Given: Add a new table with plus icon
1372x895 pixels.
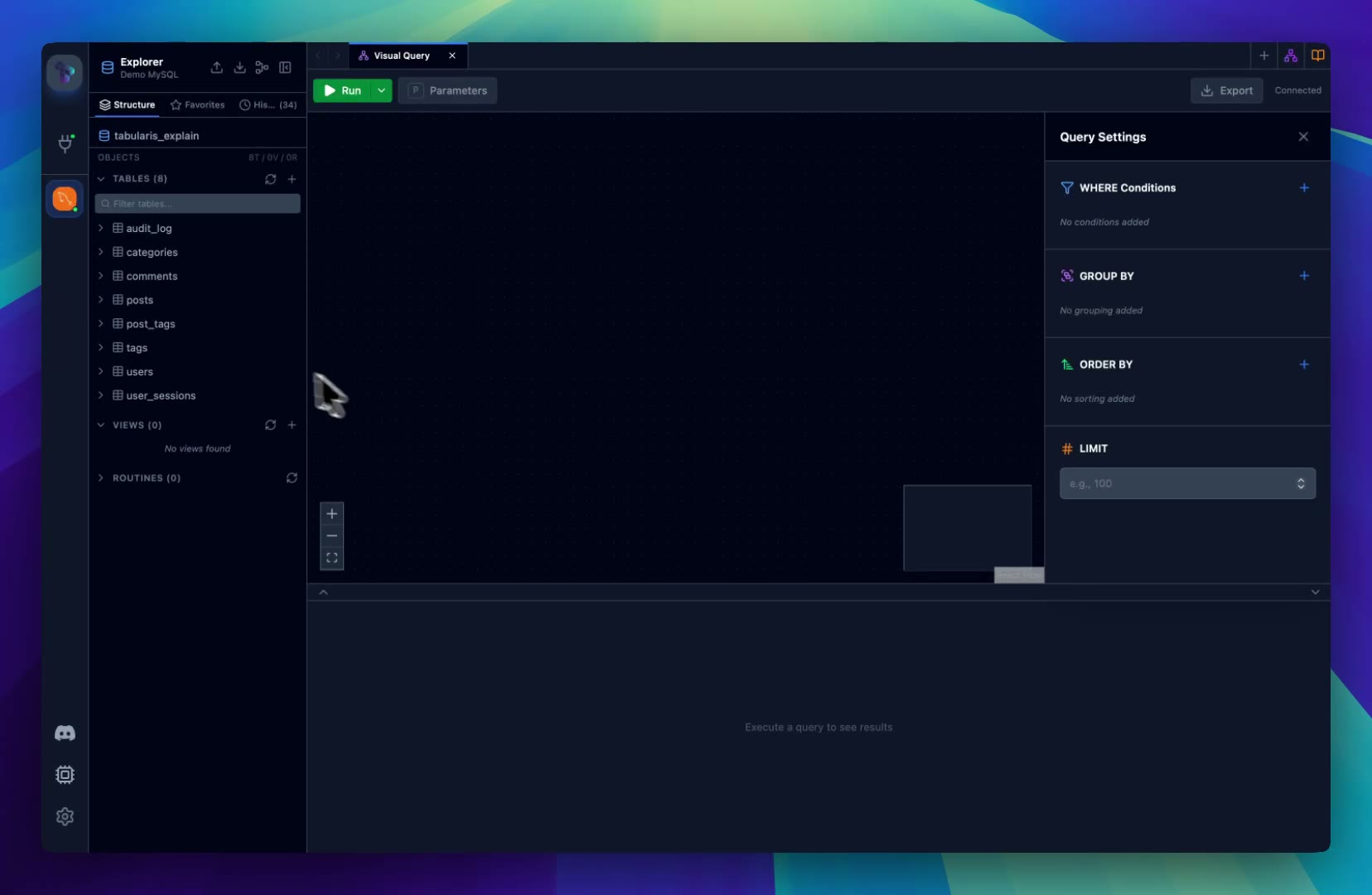Looking at the screenshot, I should pyautogui.click(x=292, y=179).
